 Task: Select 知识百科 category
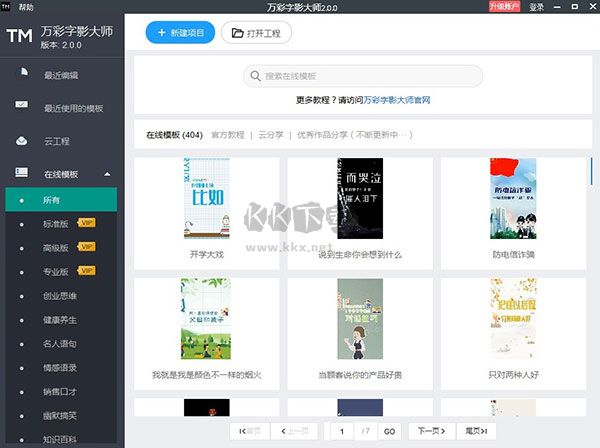[60, 440]
